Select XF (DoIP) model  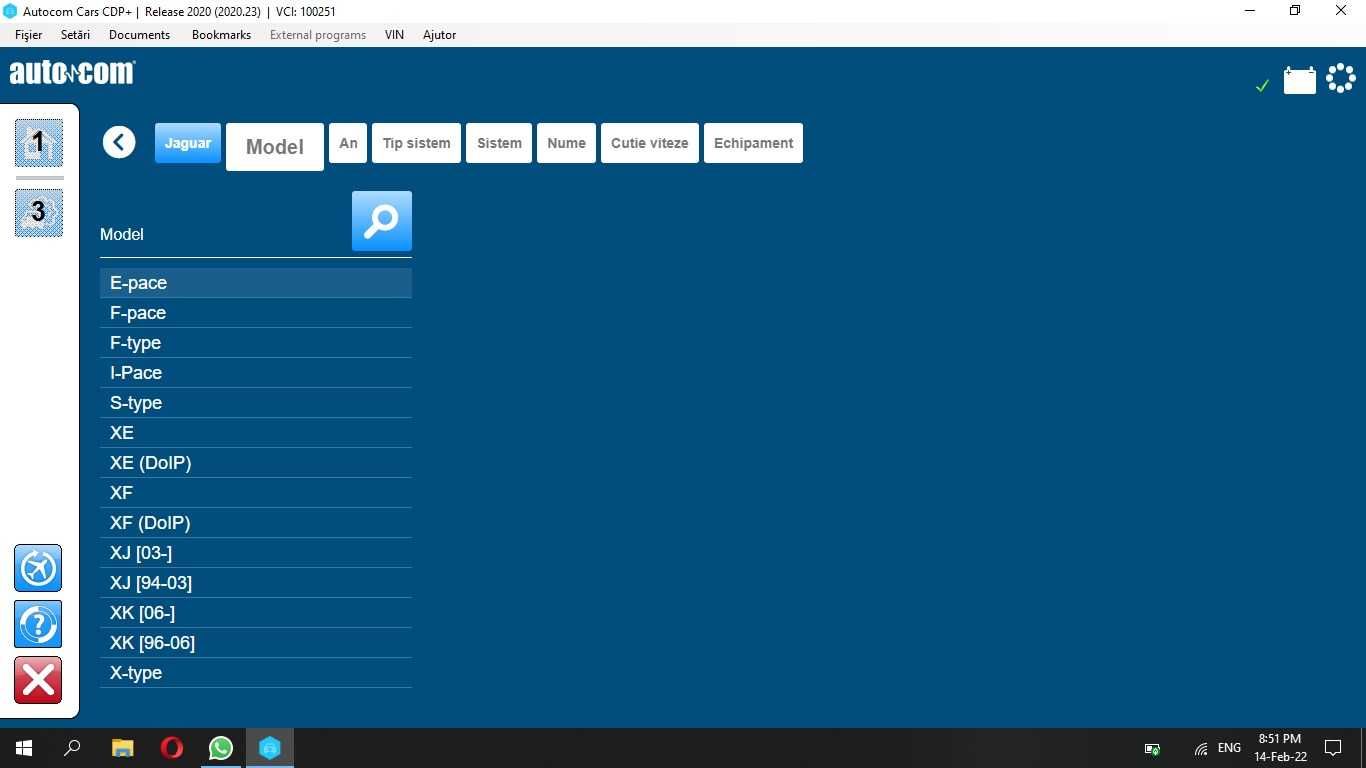256,523
